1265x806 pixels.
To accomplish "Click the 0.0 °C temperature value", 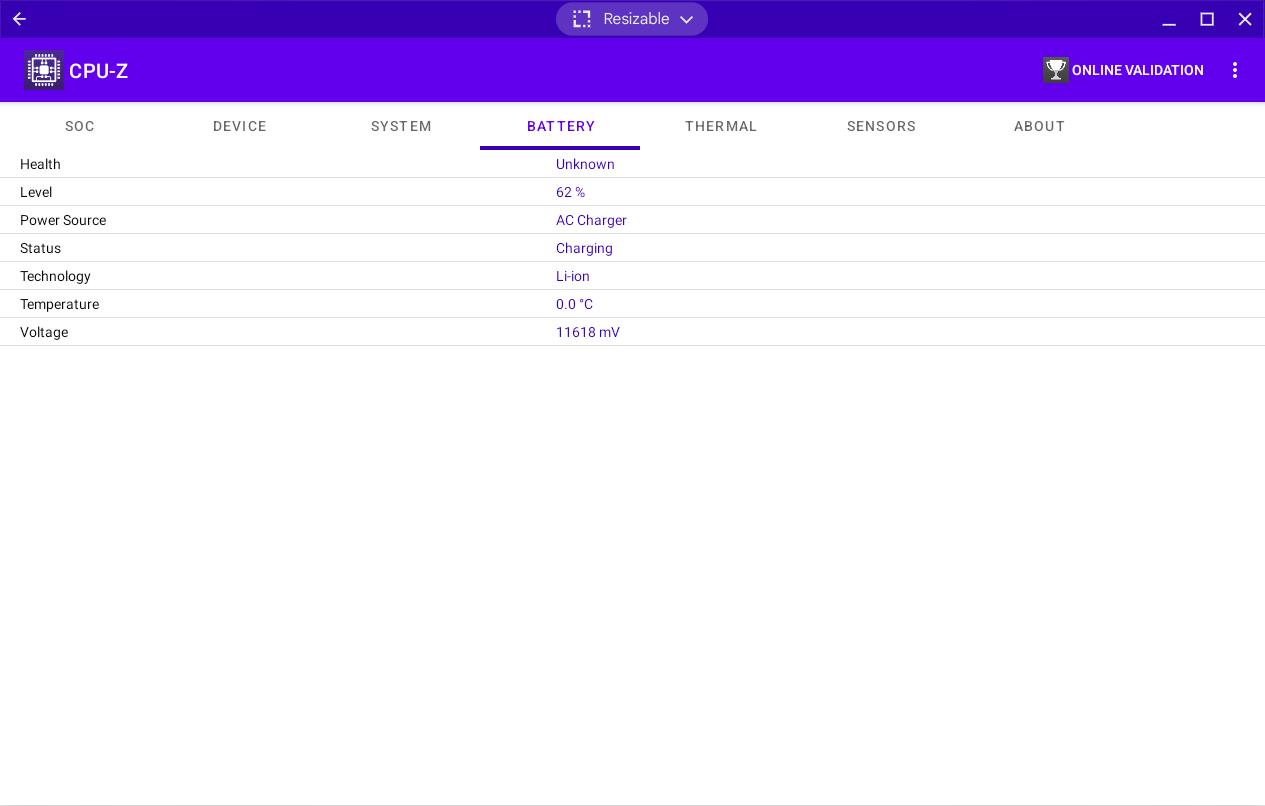I will click(x=574, y=304).
